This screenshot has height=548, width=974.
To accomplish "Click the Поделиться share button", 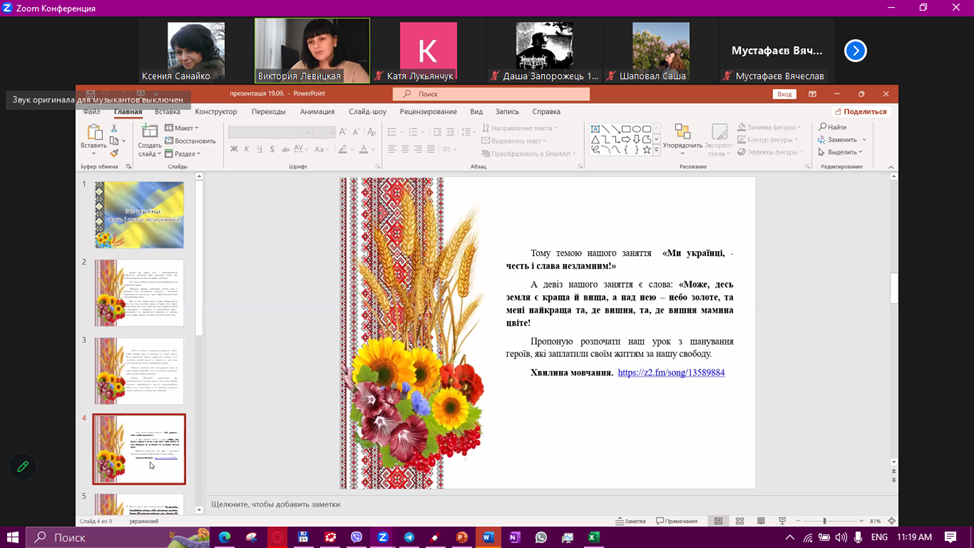I will [x=860, y=112].
